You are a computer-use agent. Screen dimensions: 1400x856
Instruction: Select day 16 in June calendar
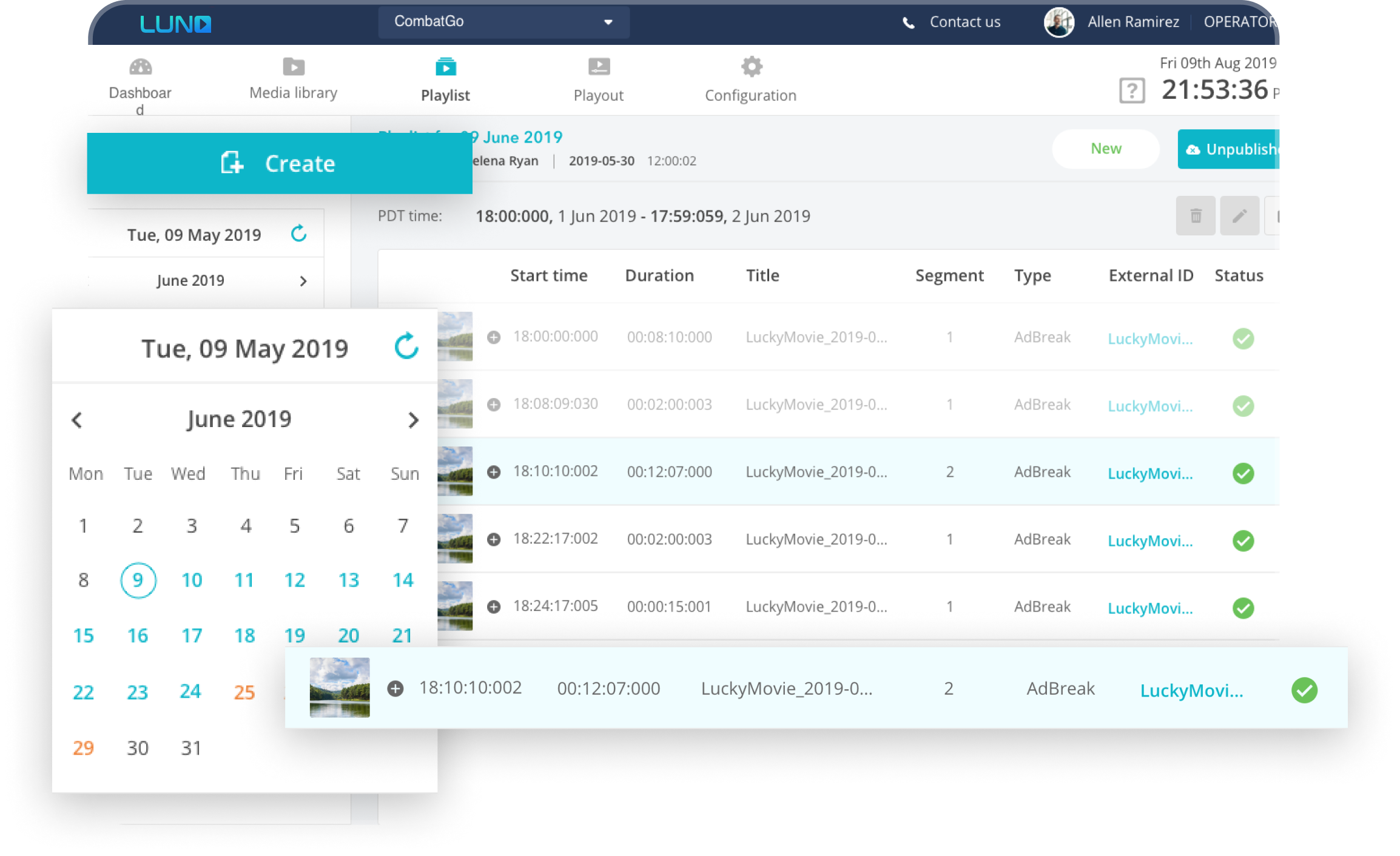138,636
